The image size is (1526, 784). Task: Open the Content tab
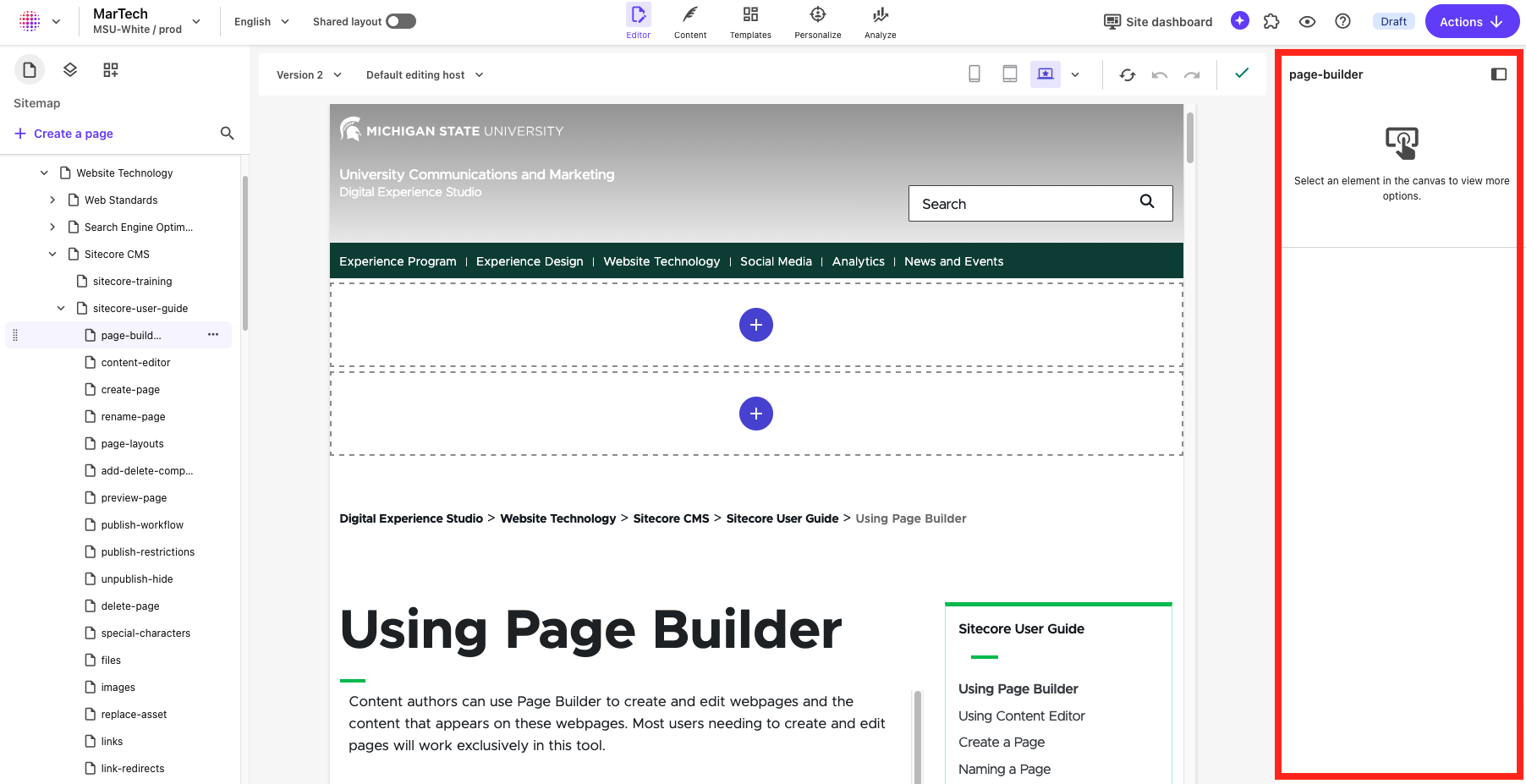[x=690, y=22]
